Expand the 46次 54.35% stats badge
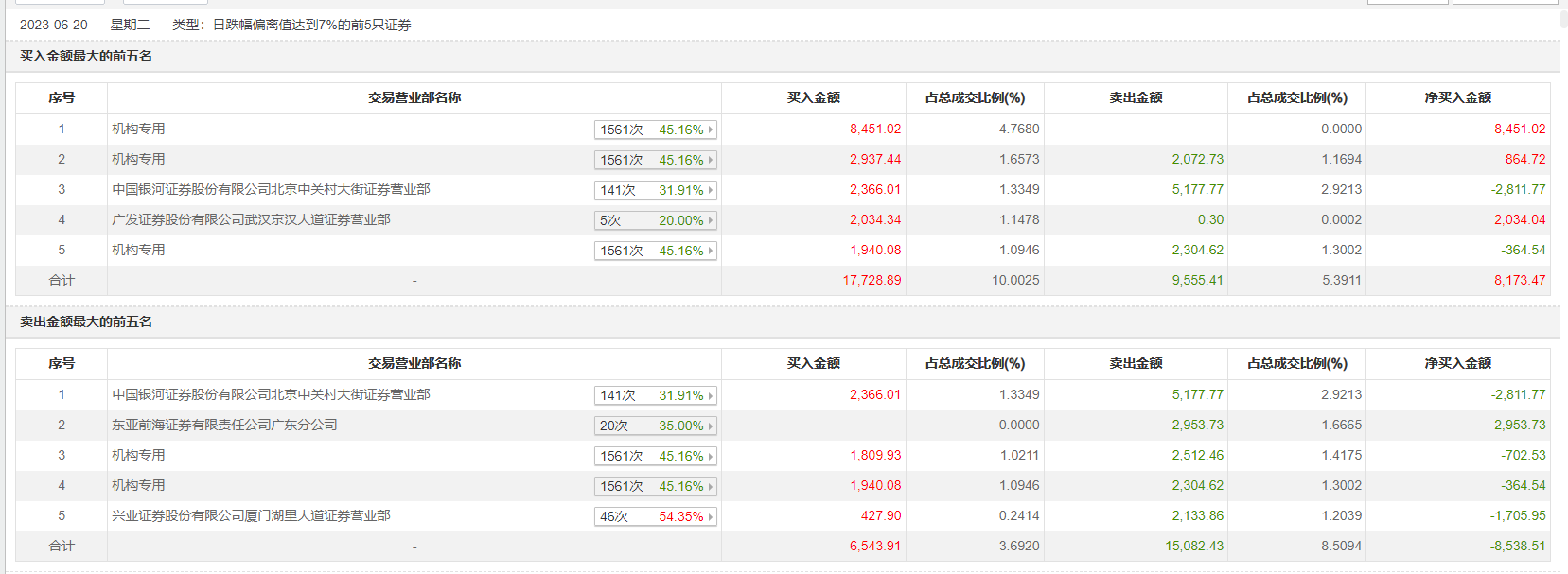1568x574 pixels. tap(655, 516)
